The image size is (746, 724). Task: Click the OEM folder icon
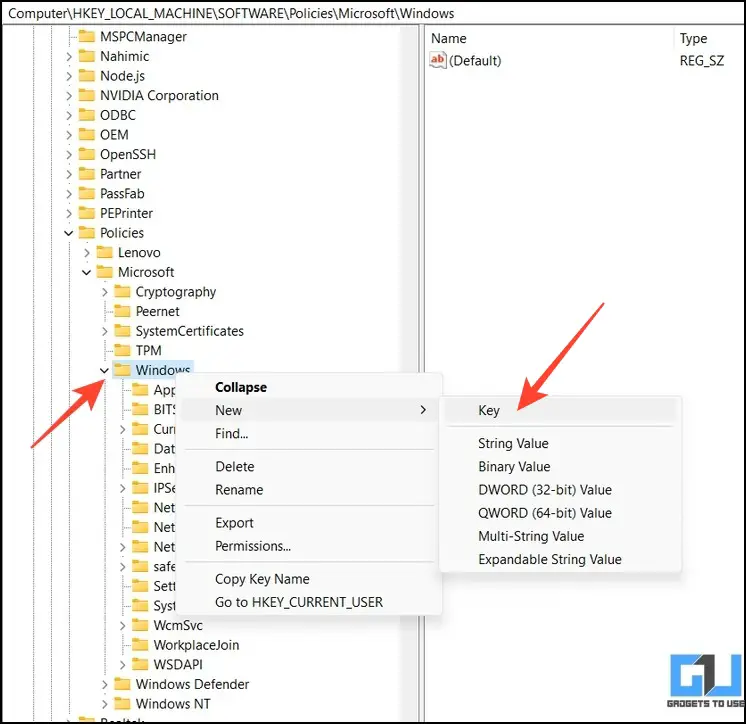click(x=87, y=135)
